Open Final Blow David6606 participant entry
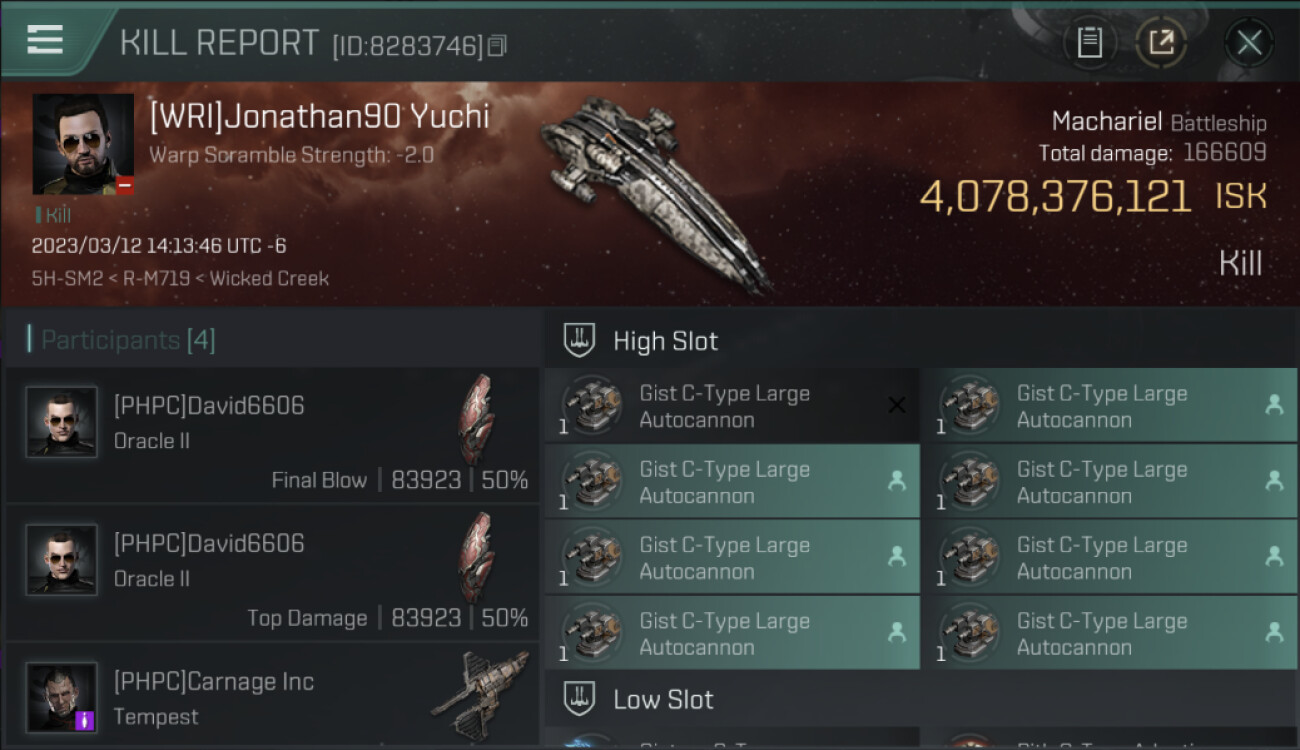The image size is (1300, 750). pyautogui.click(x=272, y=434)
